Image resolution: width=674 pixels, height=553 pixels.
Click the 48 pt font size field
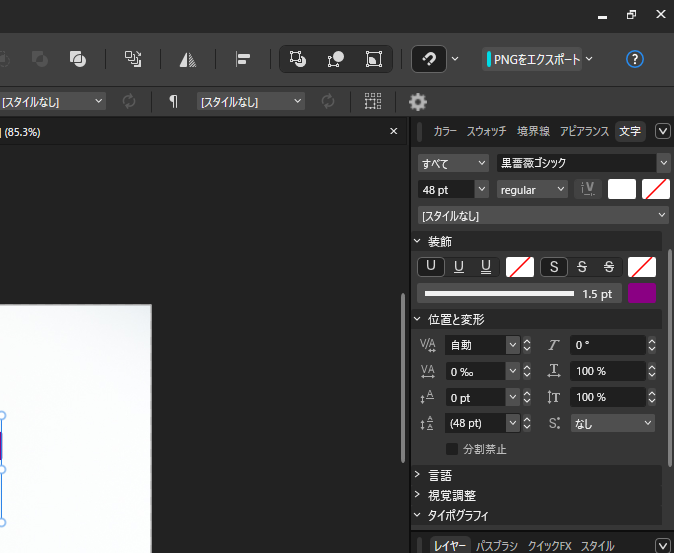444,189
